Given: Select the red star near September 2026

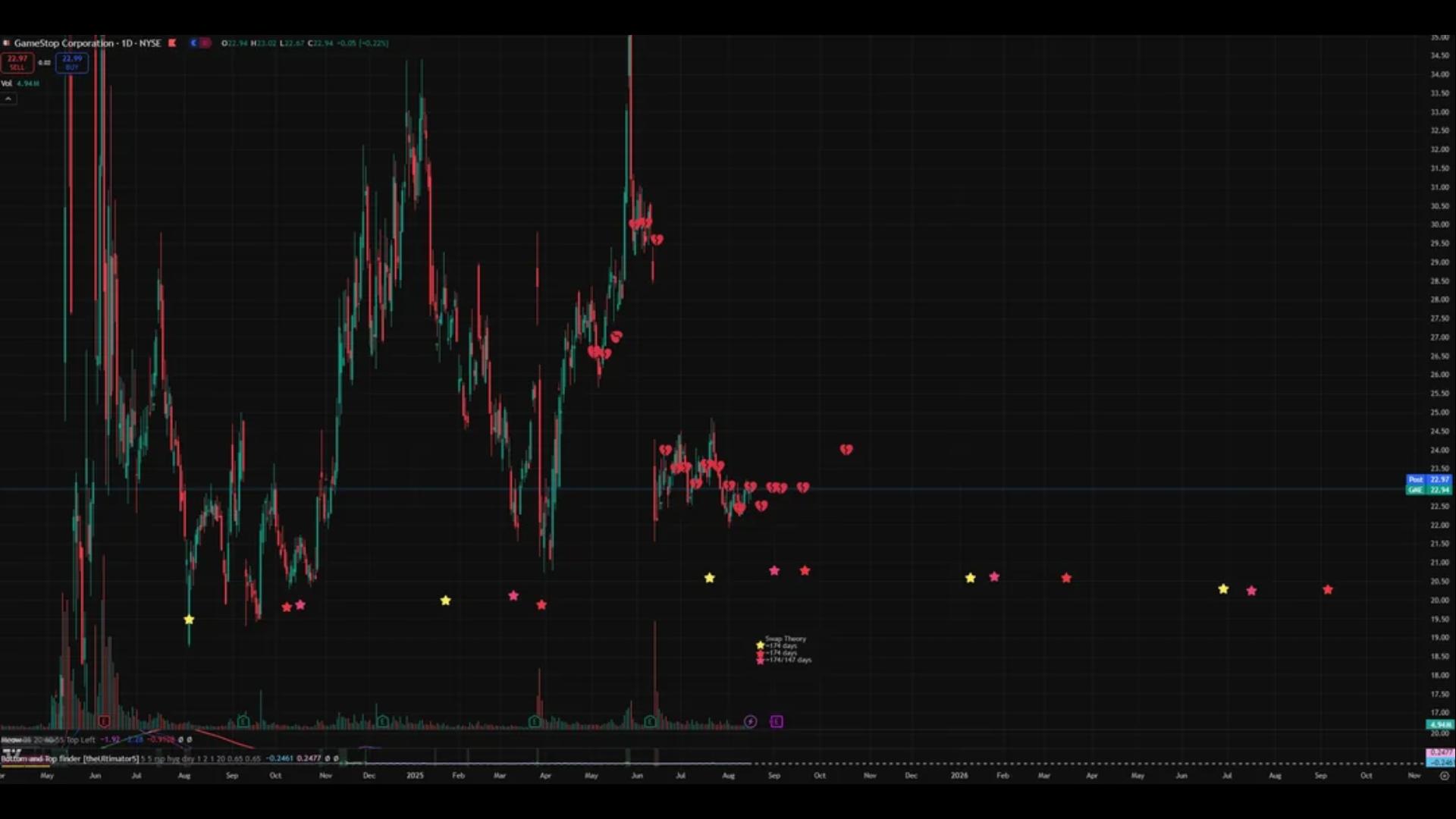Looking at the screenshot, I should [1328, 589].
